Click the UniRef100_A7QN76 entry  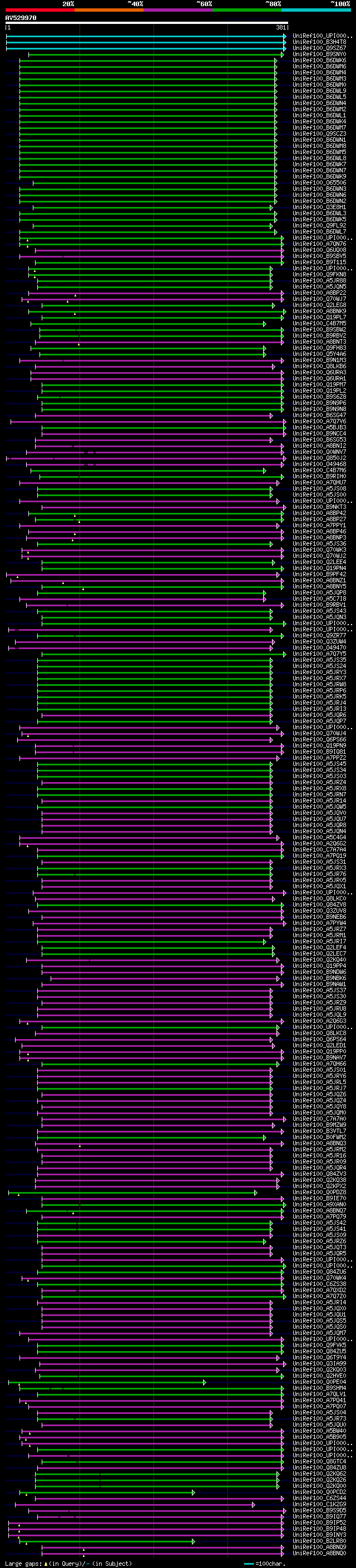(319, 244)
